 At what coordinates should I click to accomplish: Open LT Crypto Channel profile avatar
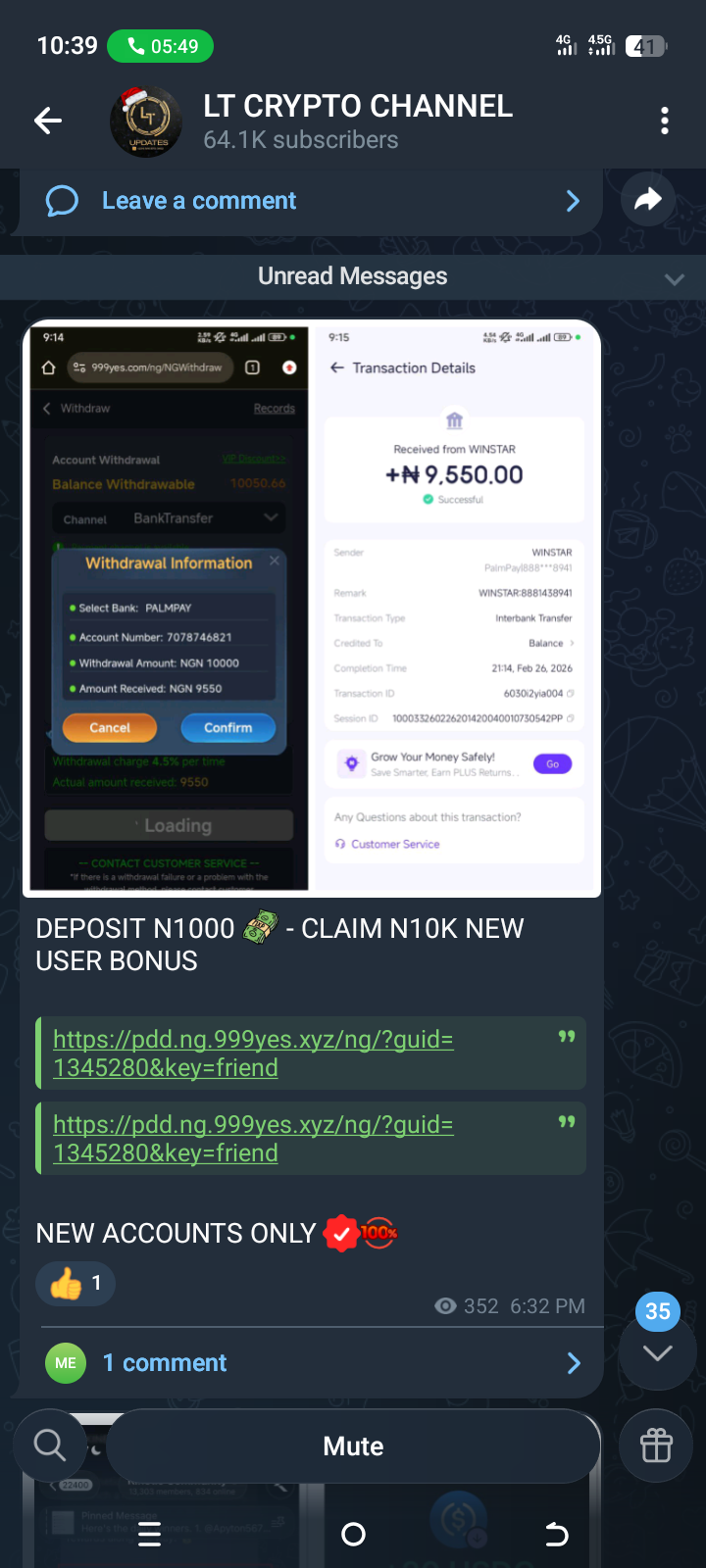pos(145,122)
